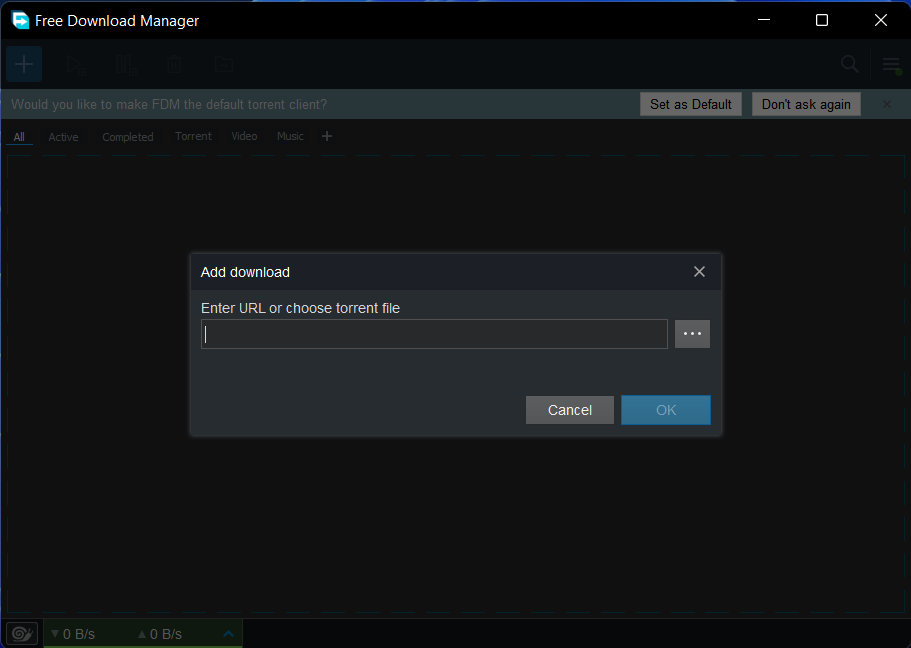Click Don't ask again button
The image size is (911, 648).
pos(806,104)
